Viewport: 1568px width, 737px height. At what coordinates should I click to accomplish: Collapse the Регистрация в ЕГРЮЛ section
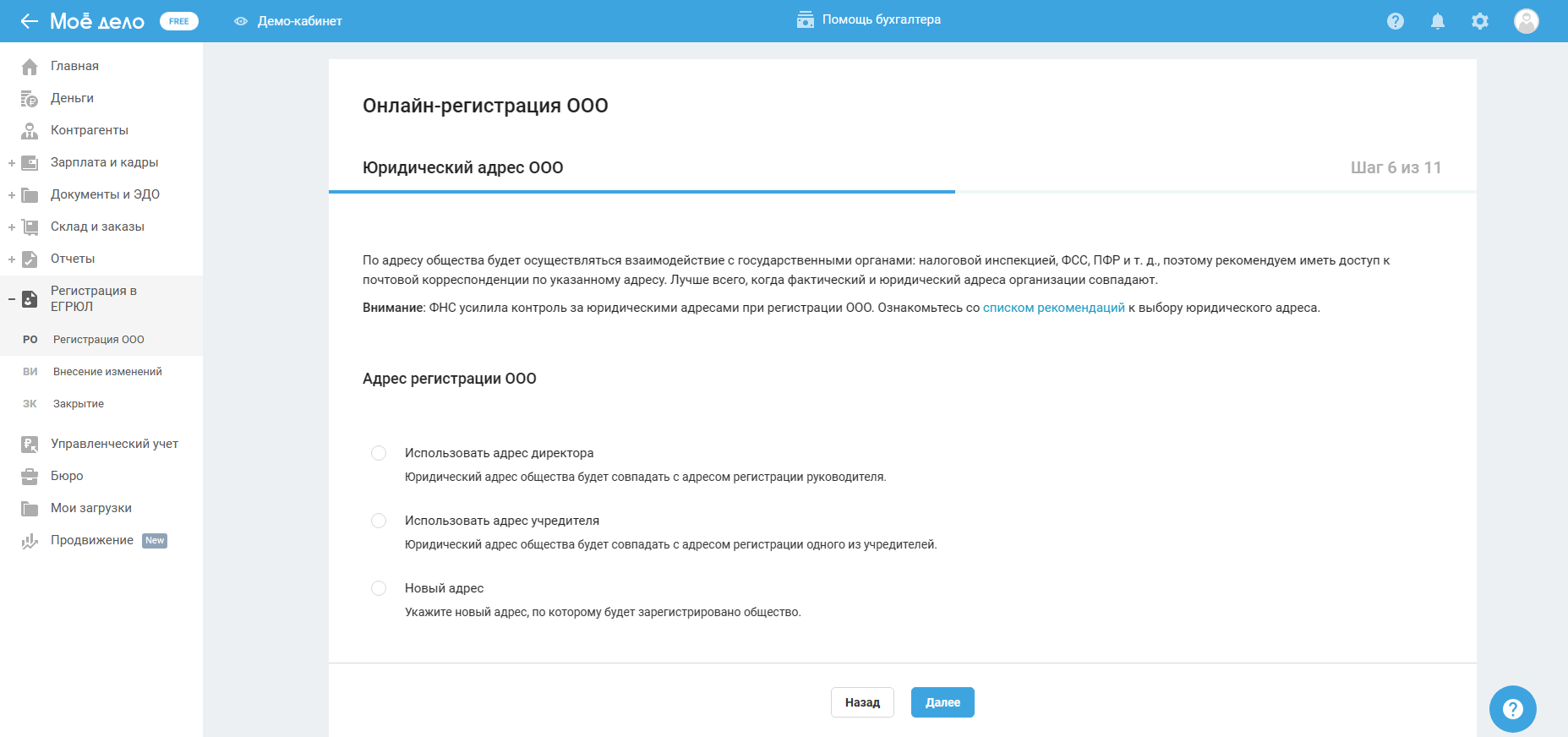tap(12, 299)
